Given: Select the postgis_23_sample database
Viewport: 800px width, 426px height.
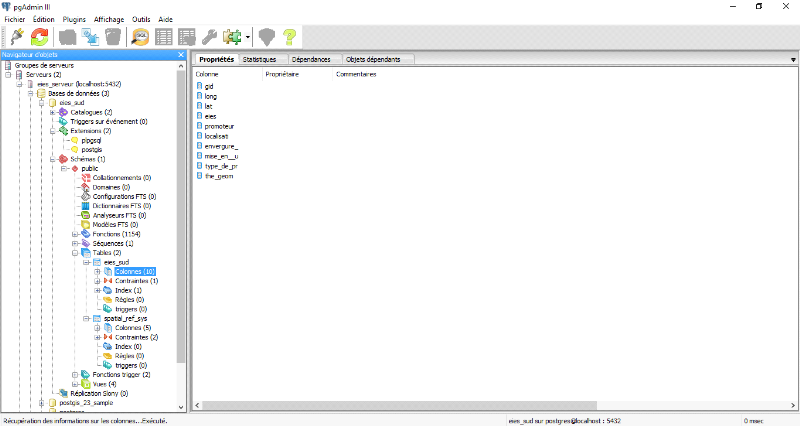Looking at the screenshot, I should pyautogui.click(x=86, y=403).
